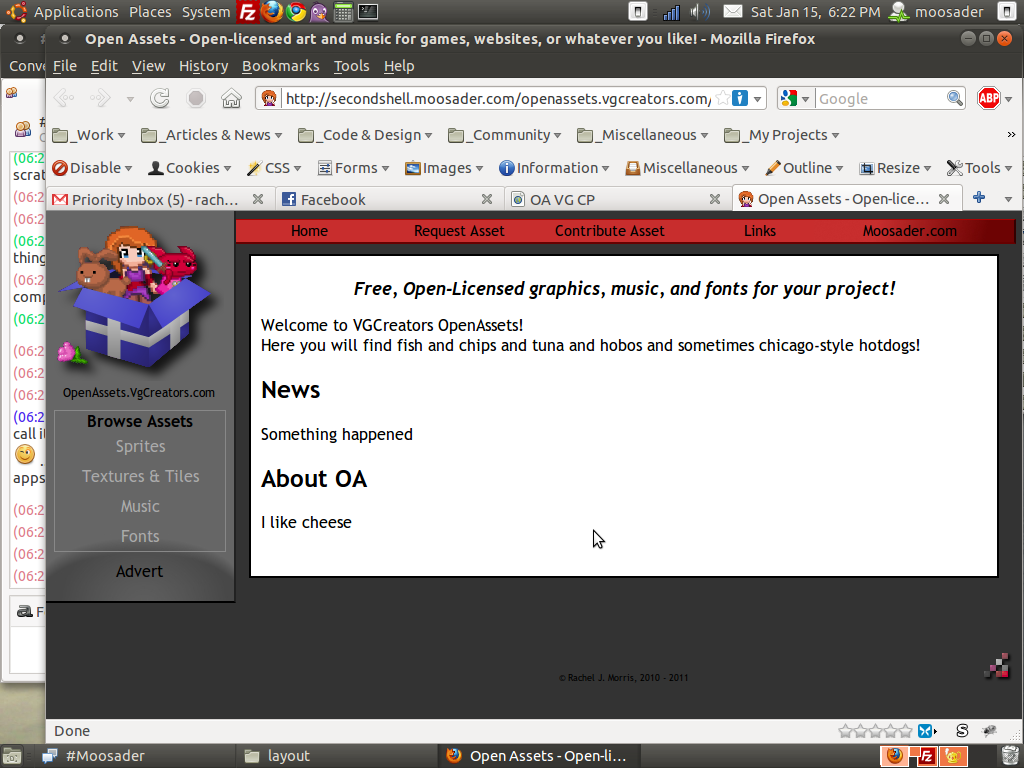Screen dimensions: 1024x768
Task: Open the Sprites asset category
Action: click(140, 447)
